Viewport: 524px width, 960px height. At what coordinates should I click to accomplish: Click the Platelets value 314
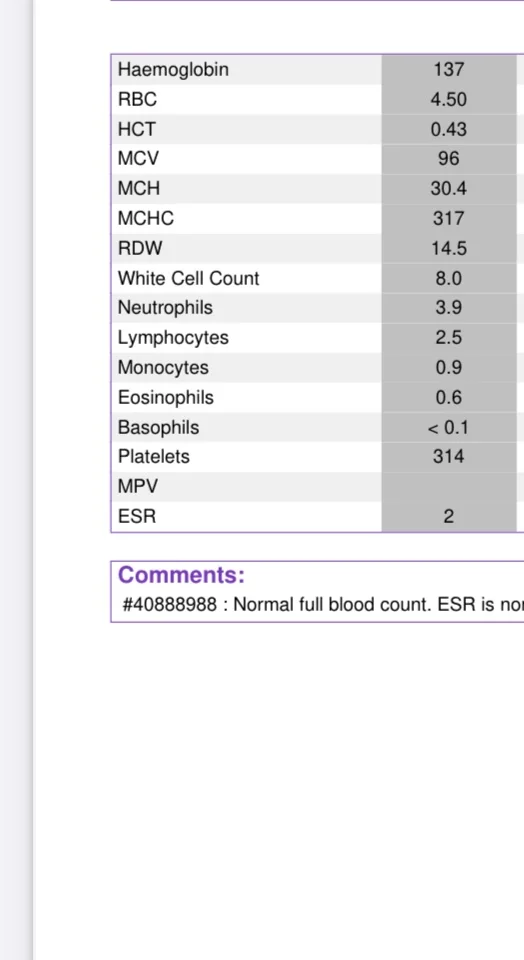pos(448,456)
